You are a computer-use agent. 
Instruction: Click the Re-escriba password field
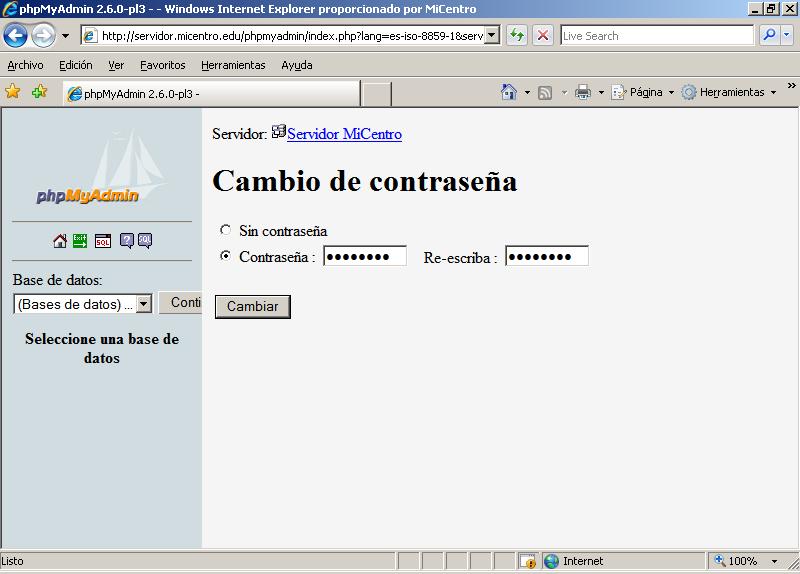tap(546, 256)
